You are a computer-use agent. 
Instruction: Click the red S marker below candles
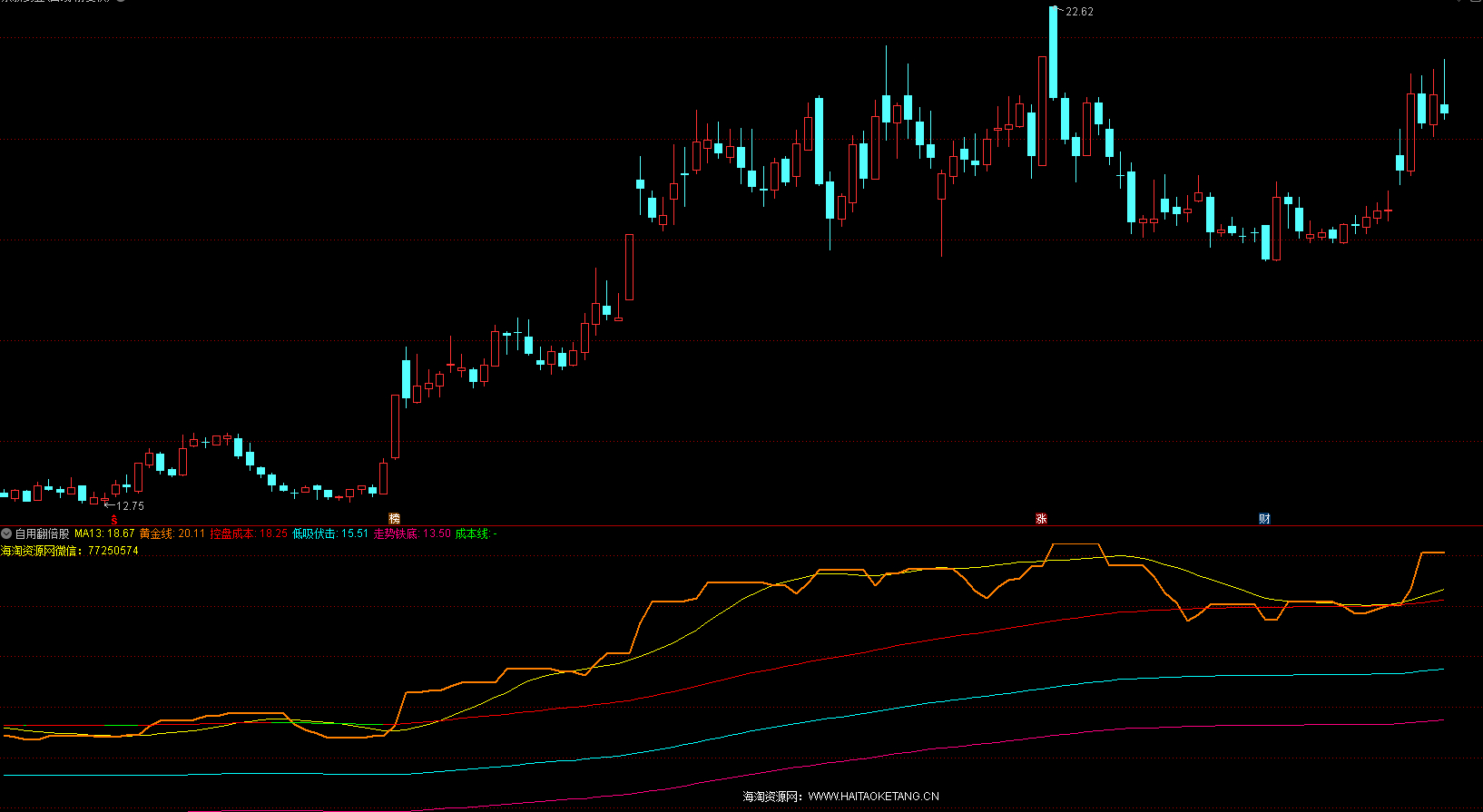(x=114, y=519)
